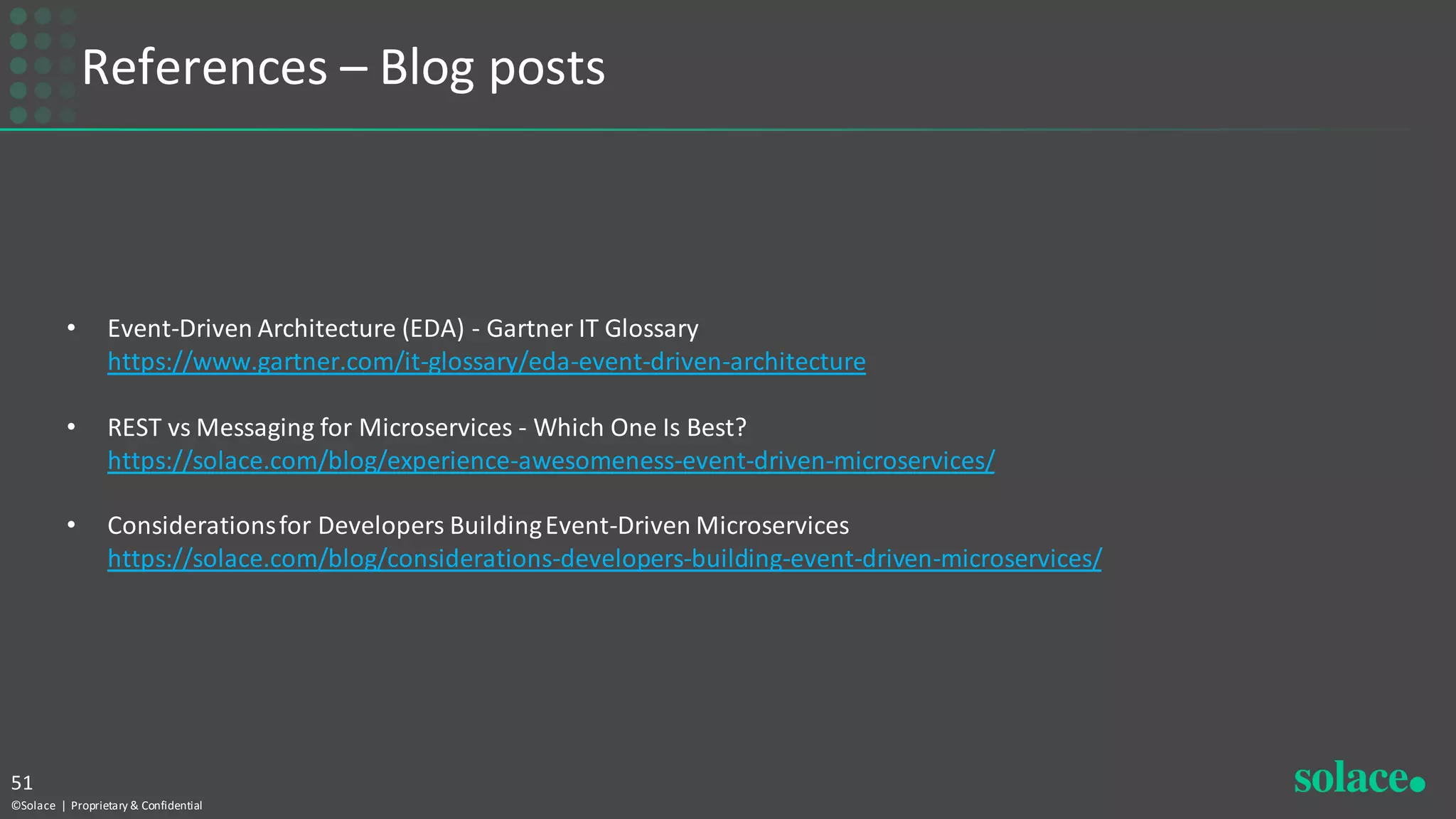Viewport: 1456px width, 819px height.
Task: Click the ©Solace footer text
Action: (x=33, y=805)
